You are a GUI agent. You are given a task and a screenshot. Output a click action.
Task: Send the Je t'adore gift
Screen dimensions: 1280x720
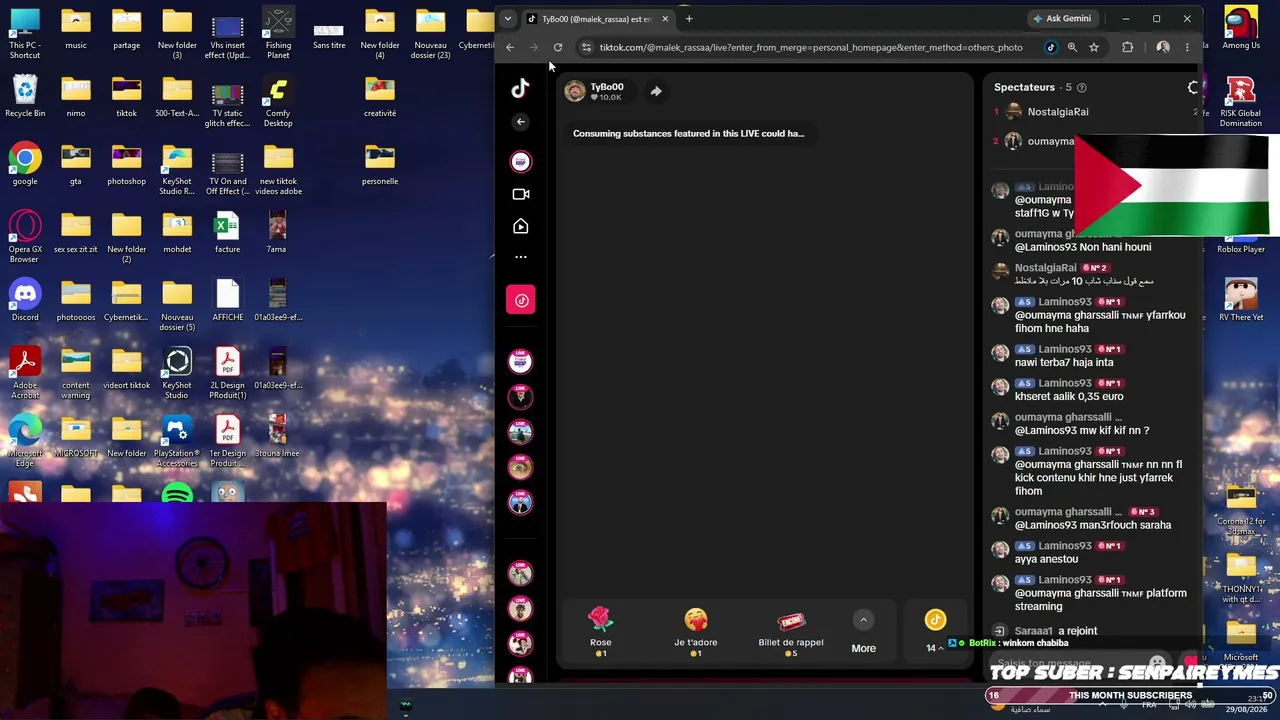[x=695, y=632]
